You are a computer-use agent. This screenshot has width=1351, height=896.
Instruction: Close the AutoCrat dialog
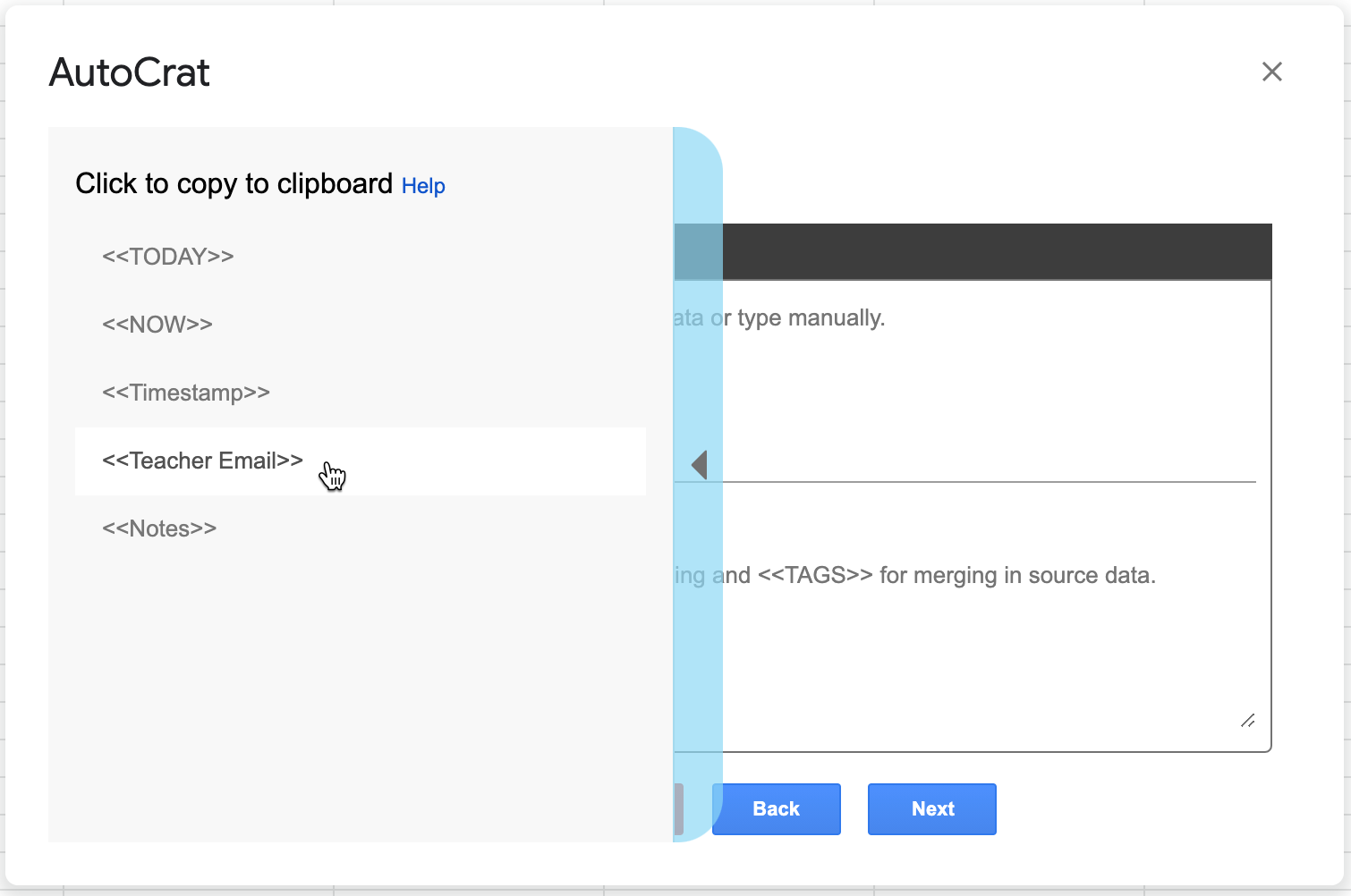click(x=1272, y=72)
